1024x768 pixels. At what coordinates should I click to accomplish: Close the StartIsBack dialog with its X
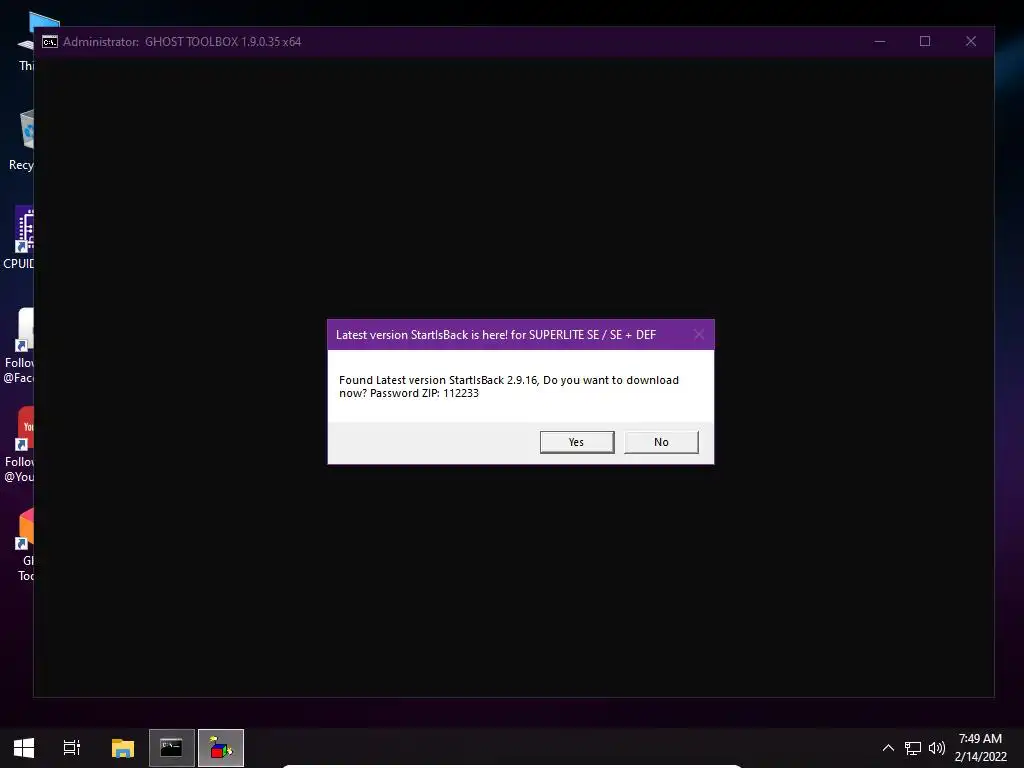coord(699,334)
